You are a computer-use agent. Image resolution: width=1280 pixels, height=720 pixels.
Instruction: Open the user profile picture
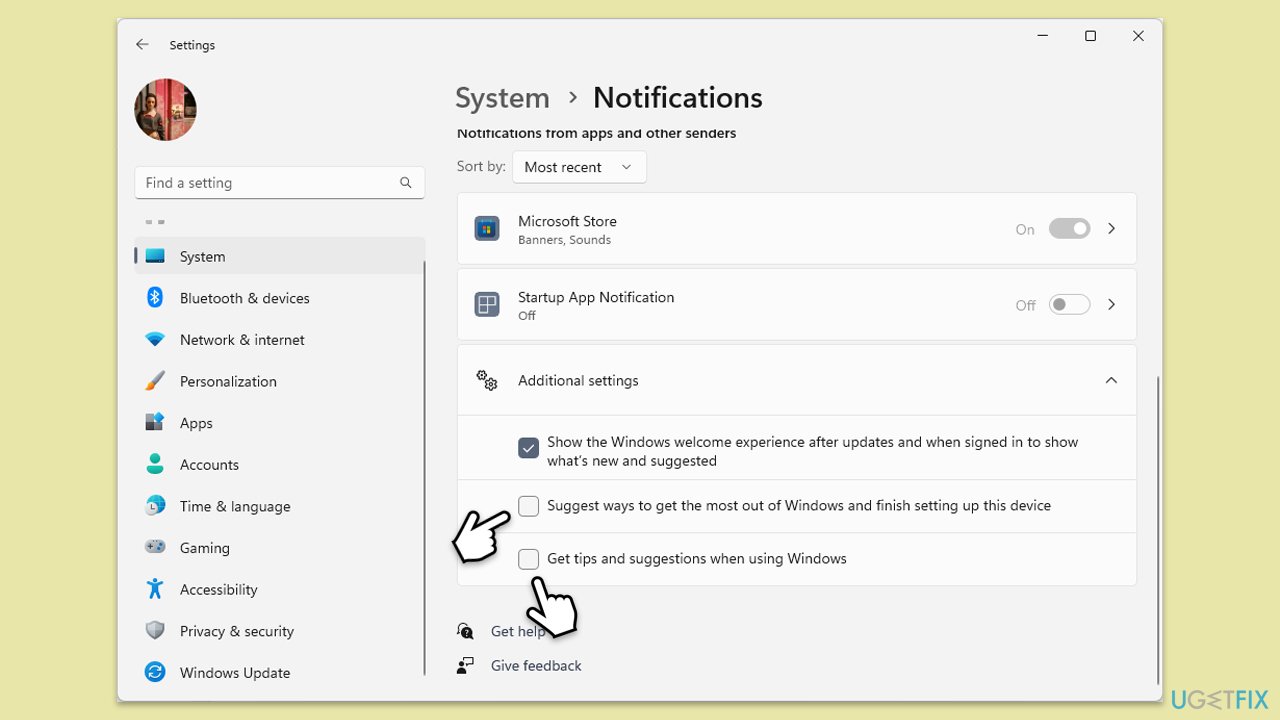pyautogui.click(x=165, y=110)
